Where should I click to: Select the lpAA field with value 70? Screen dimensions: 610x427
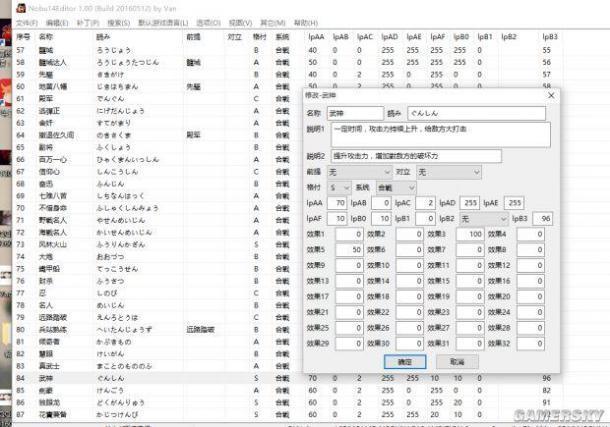pyautogui.click(x=336, y=202)
